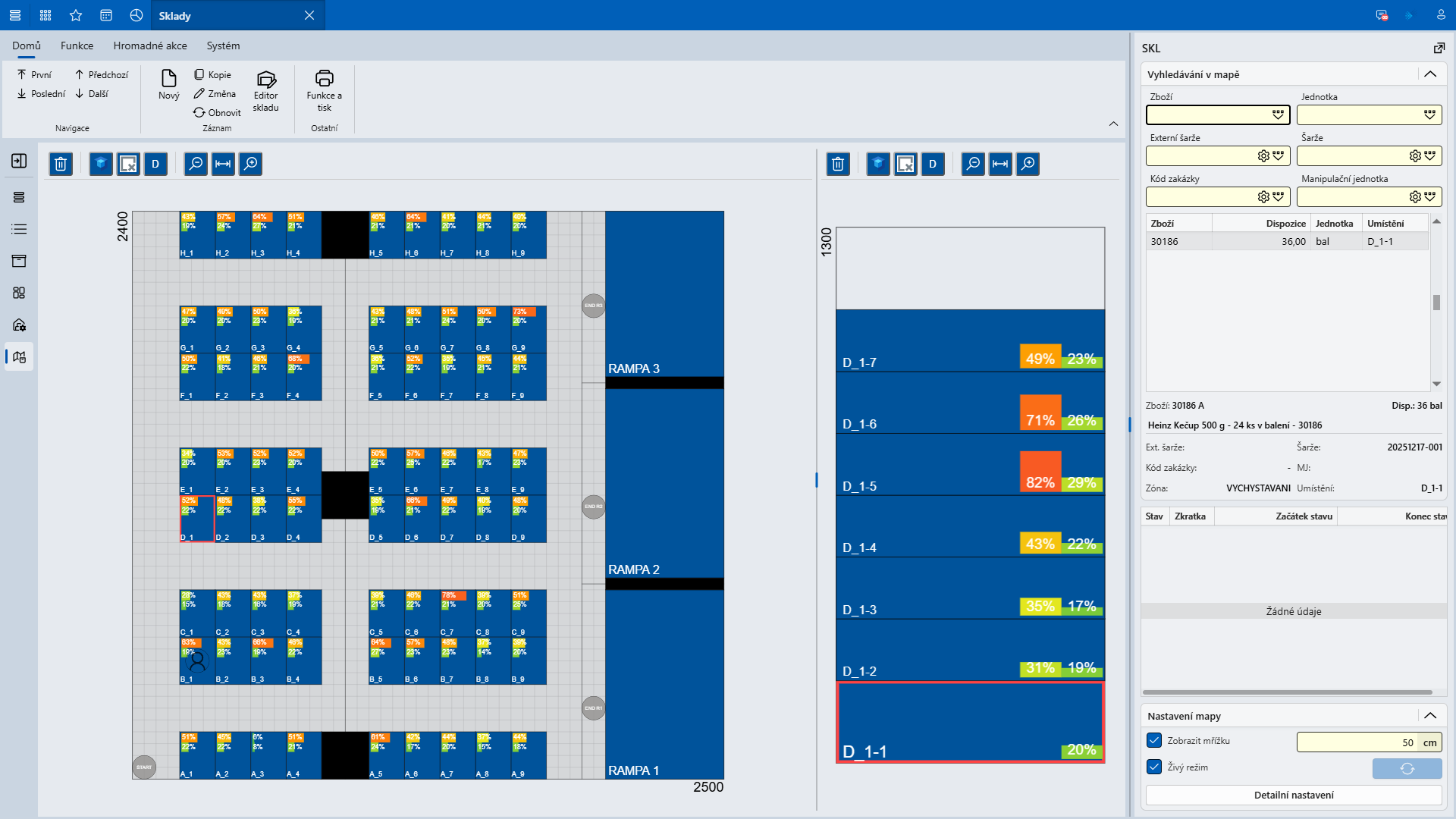
Task: Open the hamburger main menu icon
Action: click(15, 15)
